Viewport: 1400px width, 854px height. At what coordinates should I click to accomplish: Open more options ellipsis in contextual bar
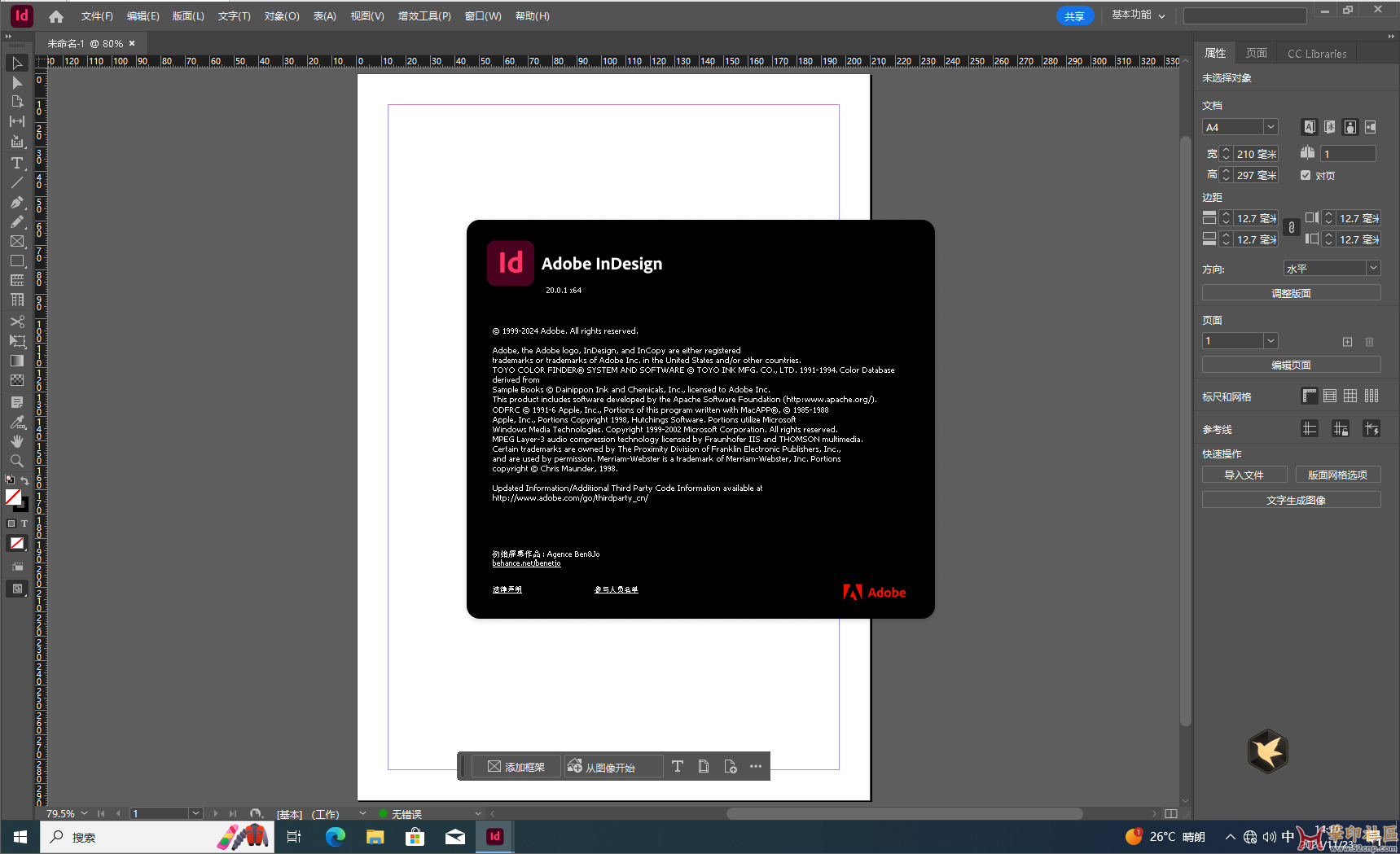point(756,766)
